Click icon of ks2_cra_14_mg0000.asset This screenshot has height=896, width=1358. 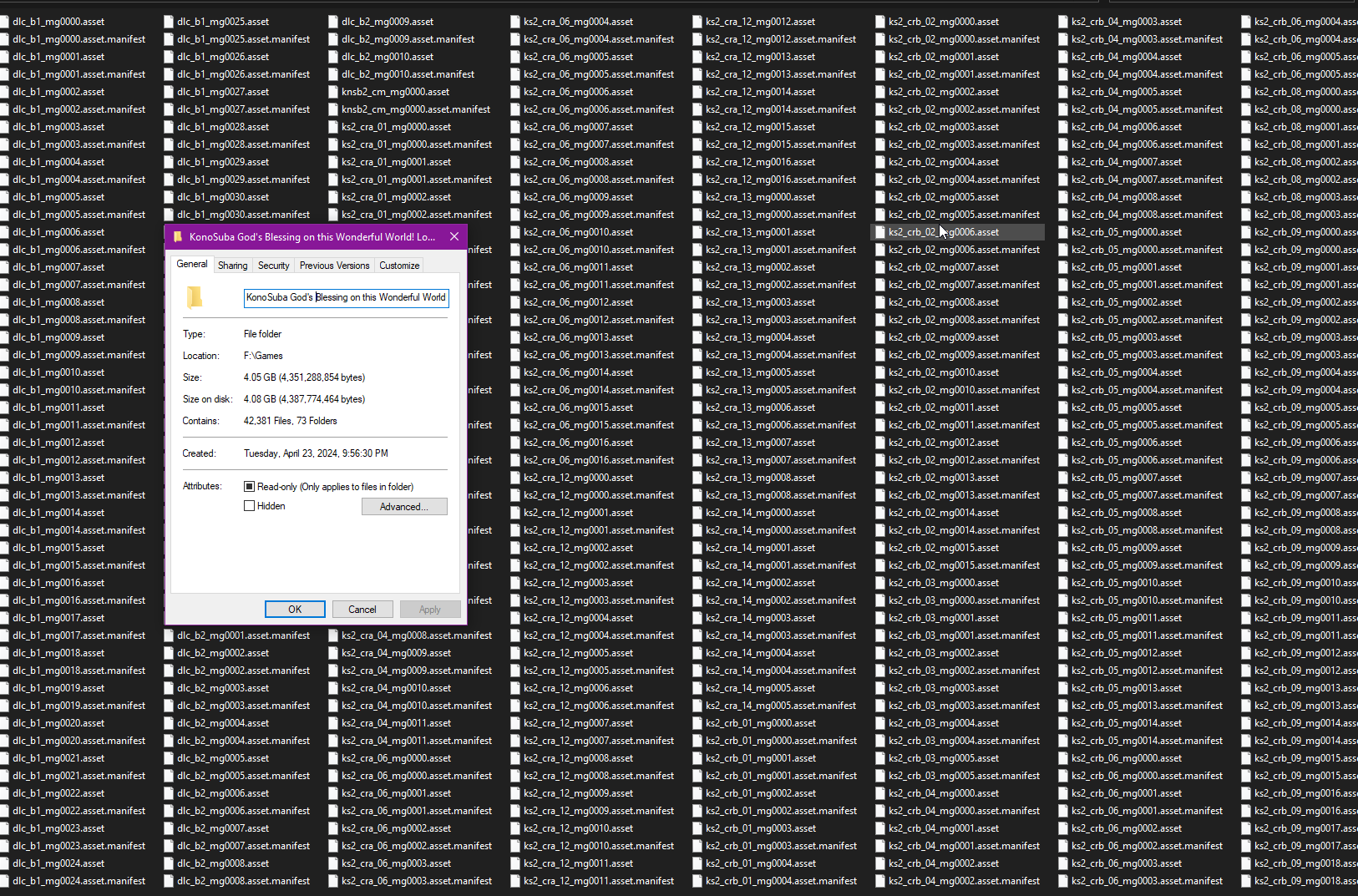[697, 513]
